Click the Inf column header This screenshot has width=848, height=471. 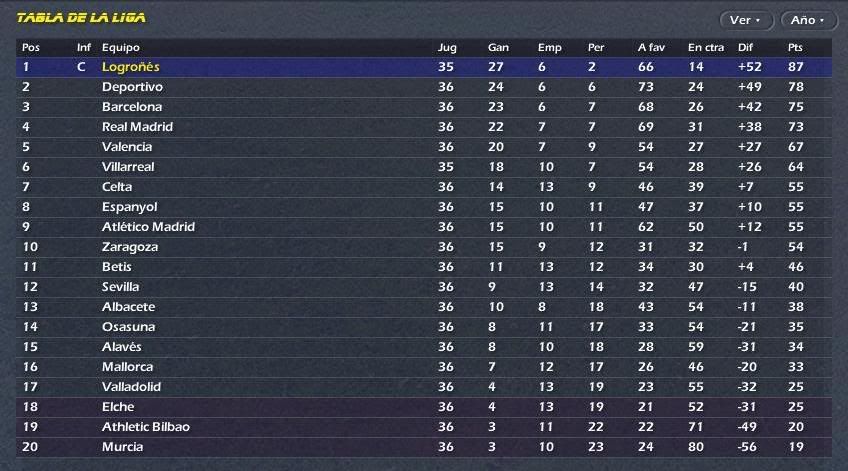pyautogui.click(x=84, y=48)
